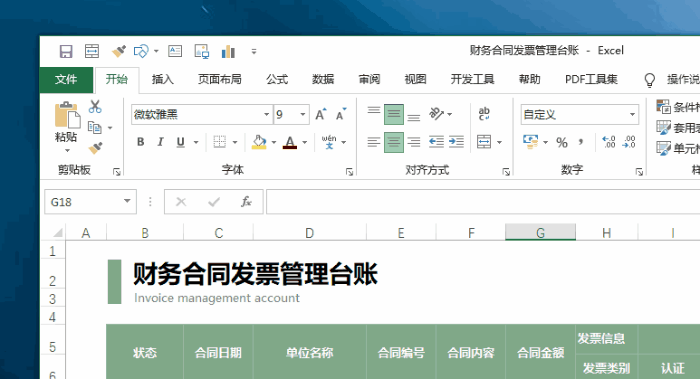Toggle Center horizontal alignment (highlighted)
The width and height of the screenshot is (700, 379).
click(394, 142)
